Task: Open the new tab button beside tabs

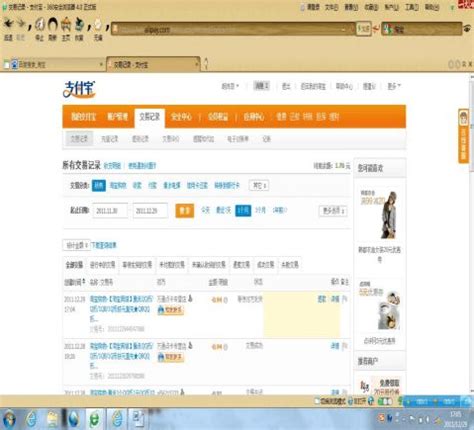Action: click(x=206, y=63)
